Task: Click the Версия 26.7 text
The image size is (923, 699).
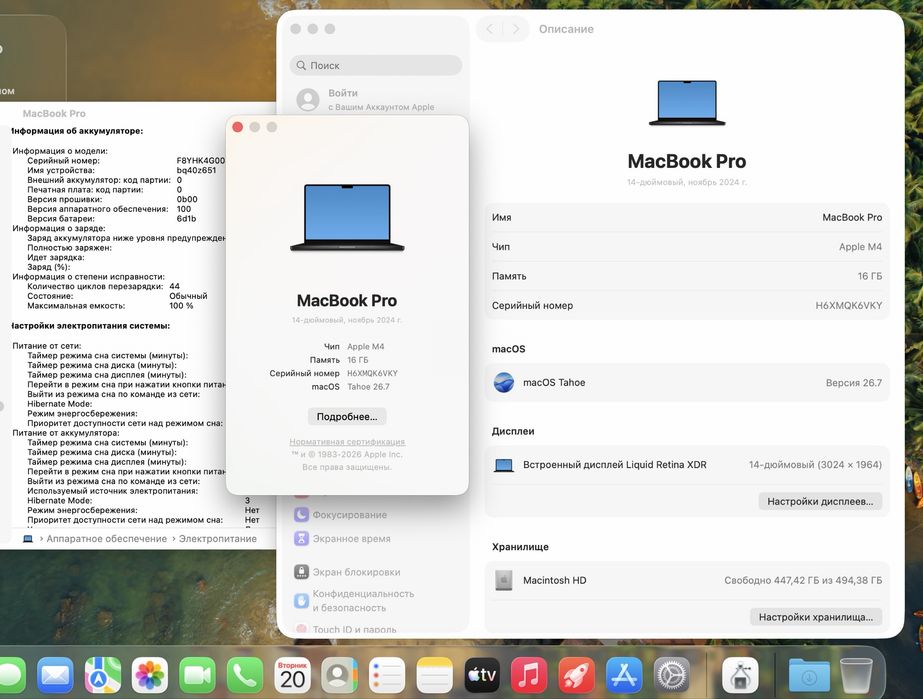Action: [854, 383]
